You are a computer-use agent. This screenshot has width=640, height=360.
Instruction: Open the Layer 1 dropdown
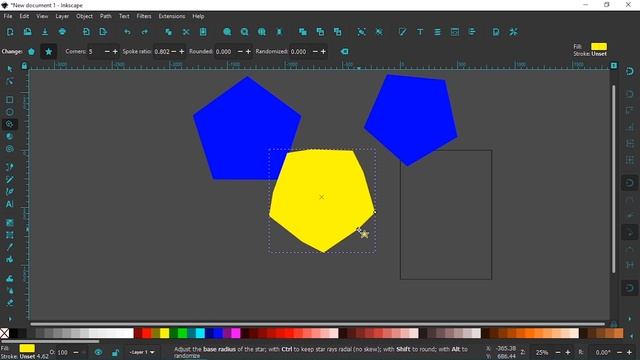click(142, 352)
